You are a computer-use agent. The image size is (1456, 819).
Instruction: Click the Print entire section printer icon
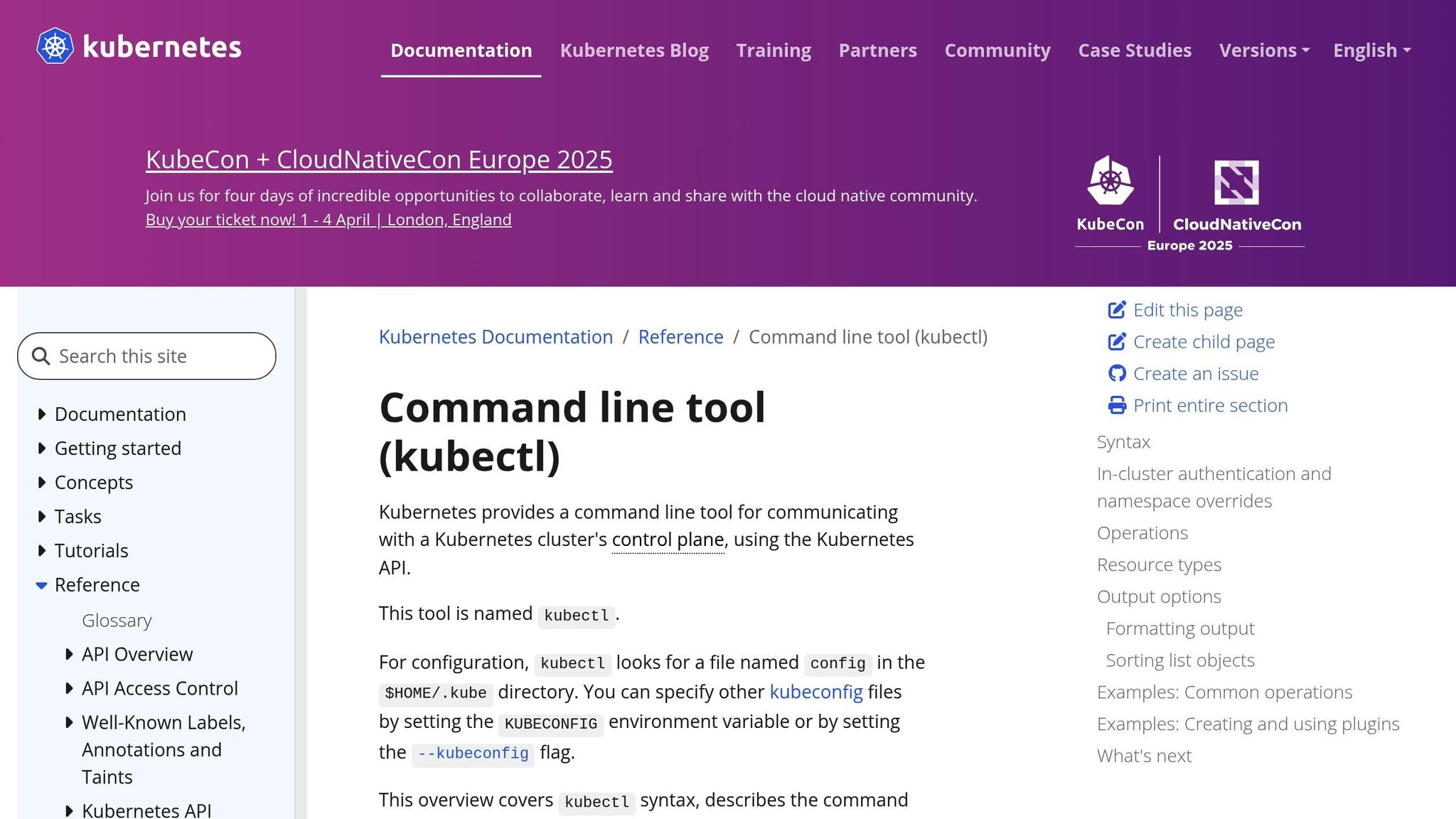point(1117,405)
